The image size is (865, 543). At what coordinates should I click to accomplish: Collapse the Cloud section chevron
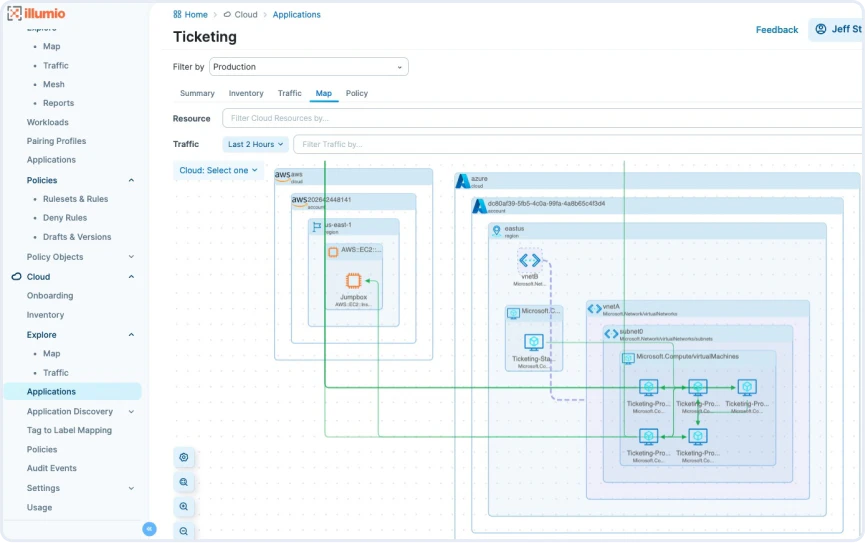tap(131, 276)
